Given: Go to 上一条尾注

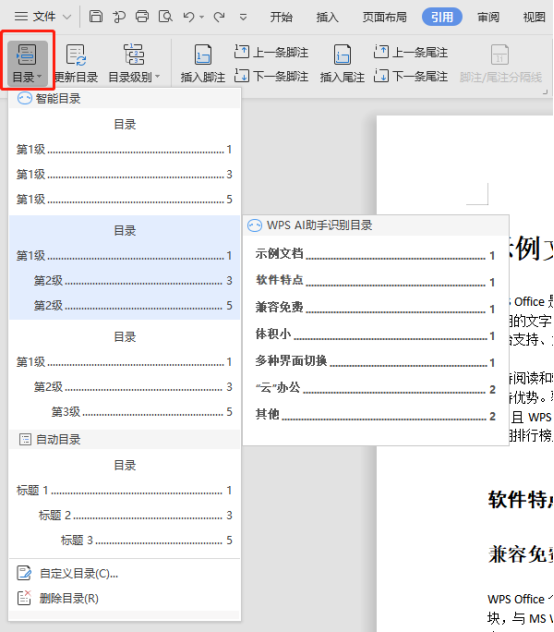Looking at the screenshot, I should 410,52.
